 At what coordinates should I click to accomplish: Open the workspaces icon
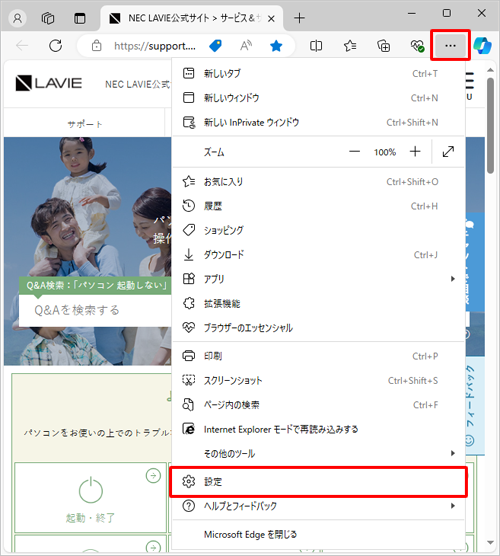pos(48,18)
